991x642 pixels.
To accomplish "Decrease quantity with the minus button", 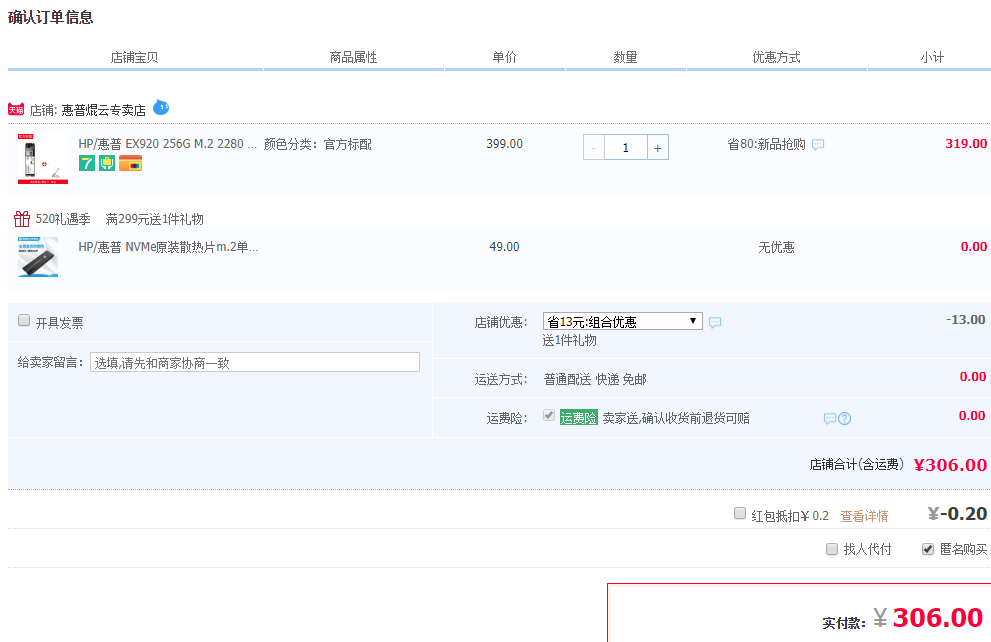I will point(593,148).
